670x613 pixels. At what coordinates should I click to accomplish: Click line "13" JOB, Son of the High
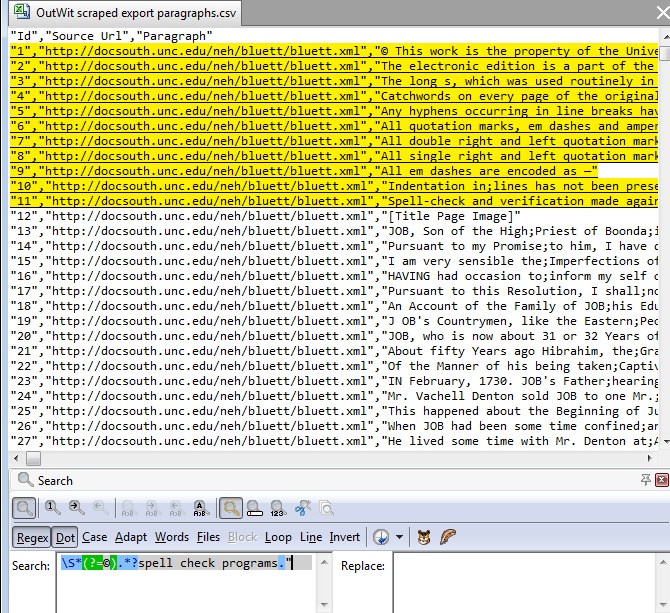pos(334,231)
